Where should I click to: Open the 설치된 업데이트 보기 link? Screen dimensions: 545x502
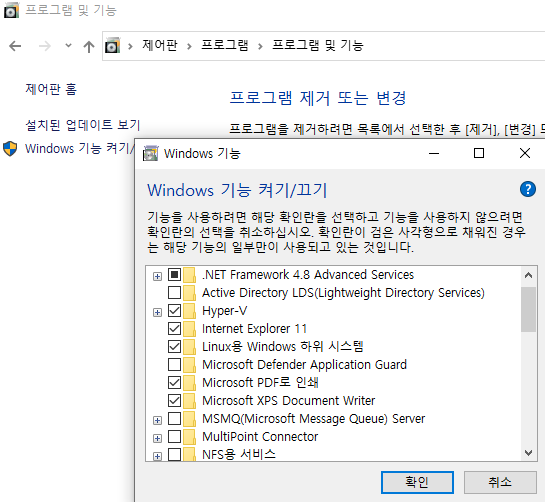[83, 125]
